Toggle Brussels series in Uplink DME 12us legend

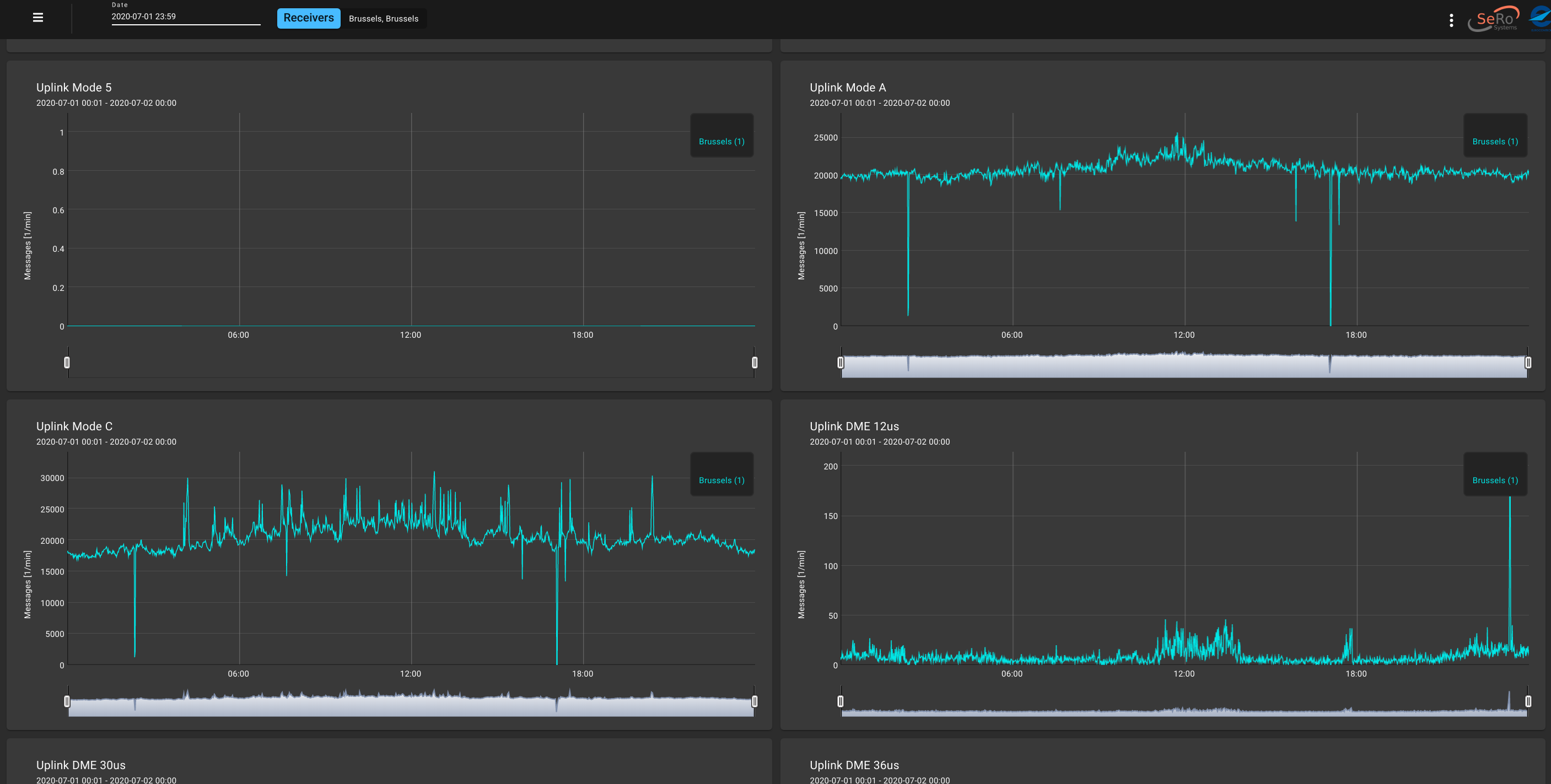(1495, 480)
